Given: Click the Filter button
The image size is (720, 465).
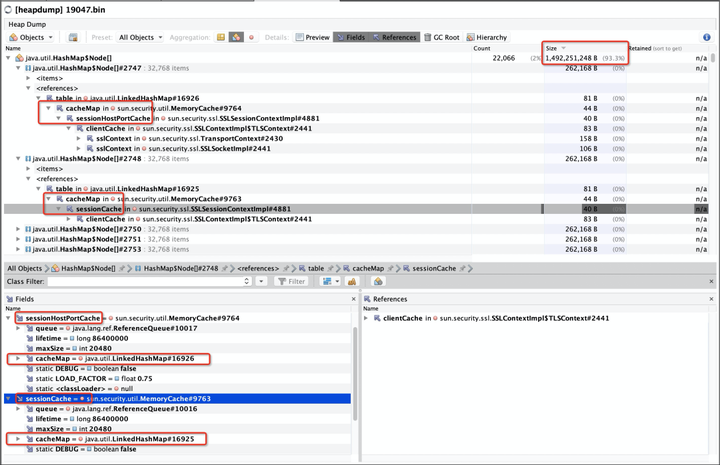Looking at the screenshot, I should pyautogui.click(x=292, y=281).
